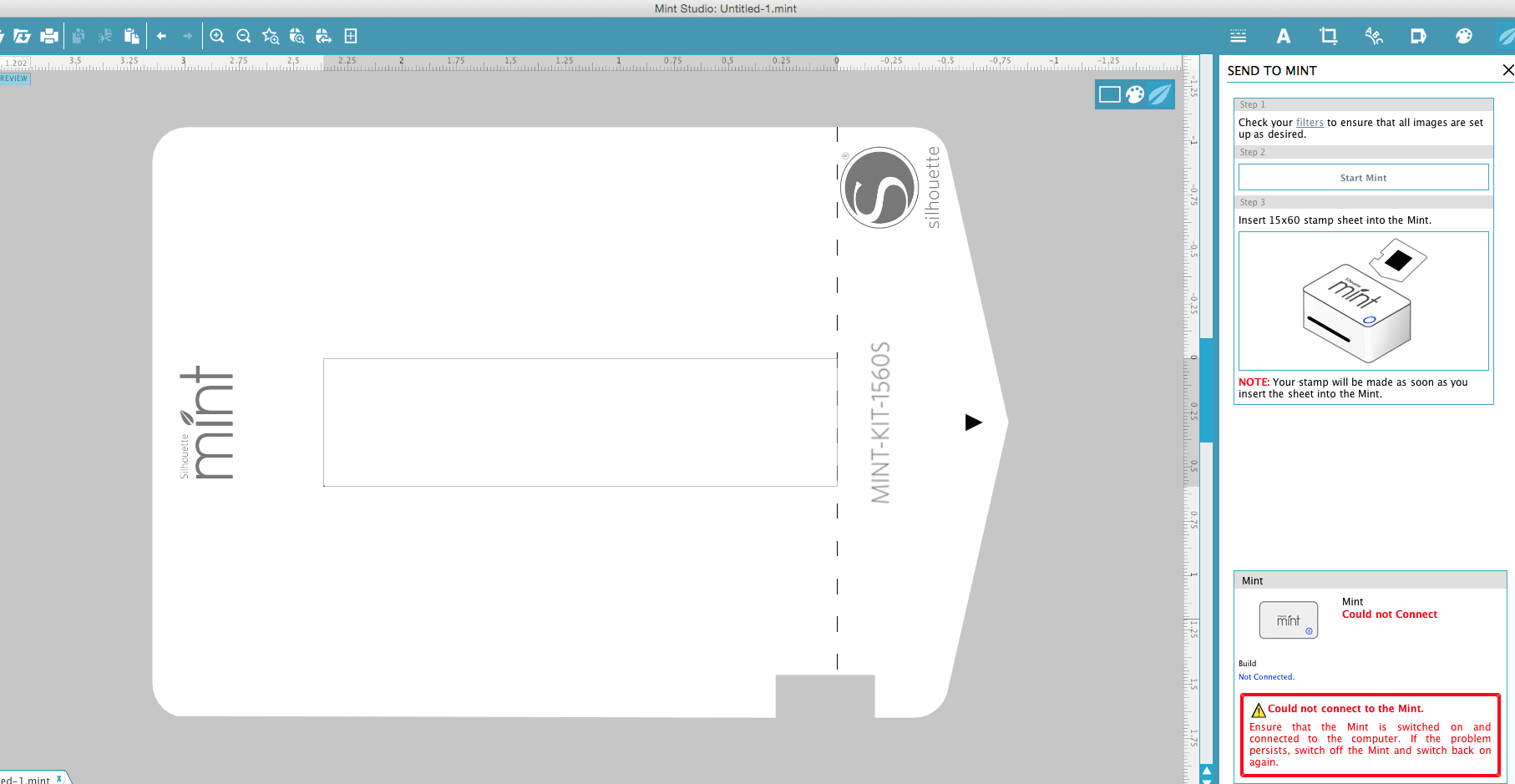This screenshot has width=1515, height=784.
Task: Open the text-to-path ABC panel
Action: [1374, 36]
